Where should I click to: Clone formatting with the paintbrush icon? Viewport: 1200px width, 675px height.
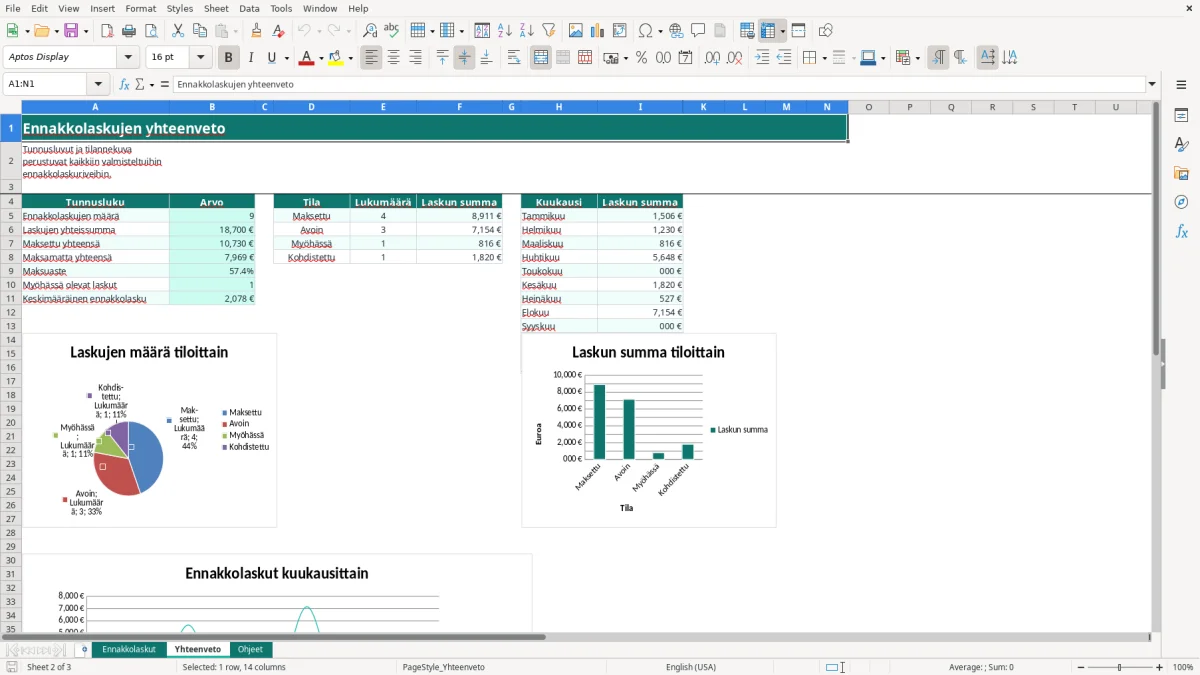click(x=256, y=31)
